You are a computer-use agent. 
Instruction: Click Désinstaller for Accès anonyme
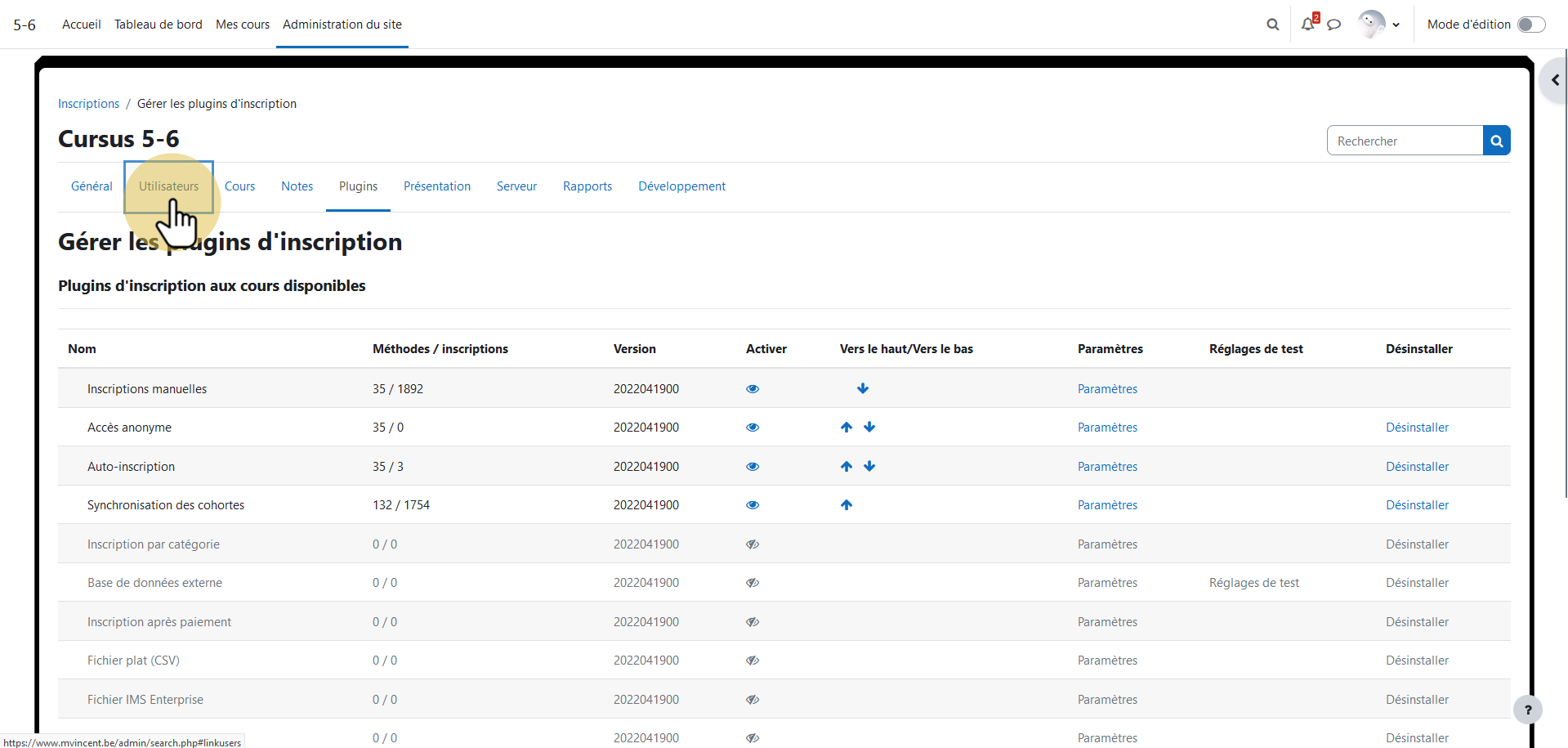[1417, 428]
